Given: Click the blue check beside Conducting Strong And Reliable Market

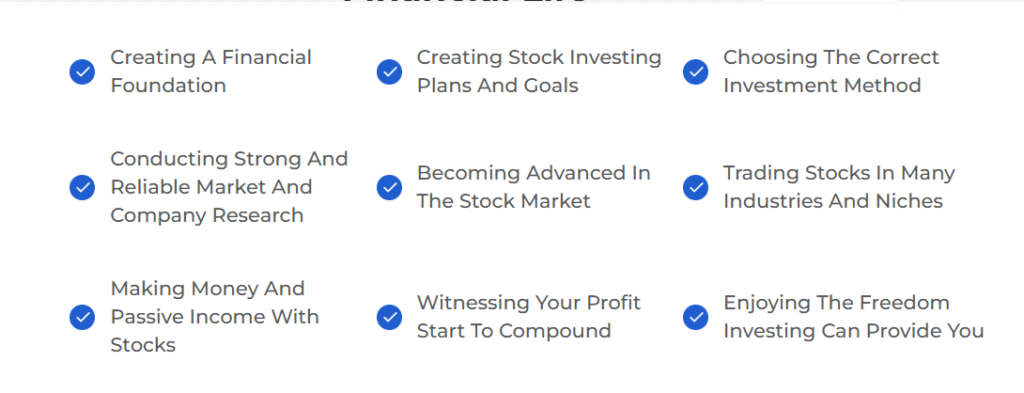Looking at the screenshot, I should [82, 187].
